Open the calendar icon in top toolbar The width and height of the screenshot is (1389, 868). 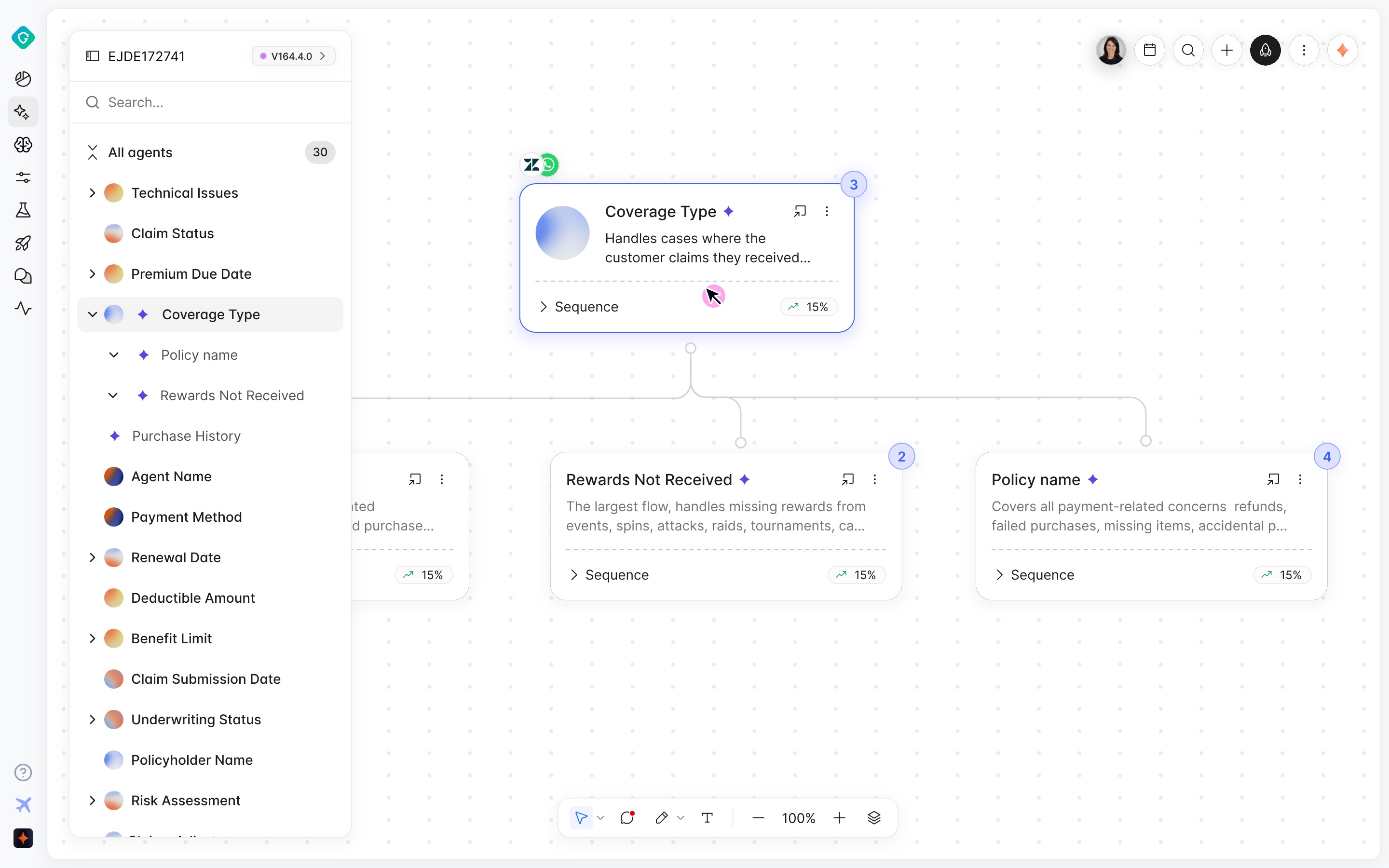(x=1150, y=51)
